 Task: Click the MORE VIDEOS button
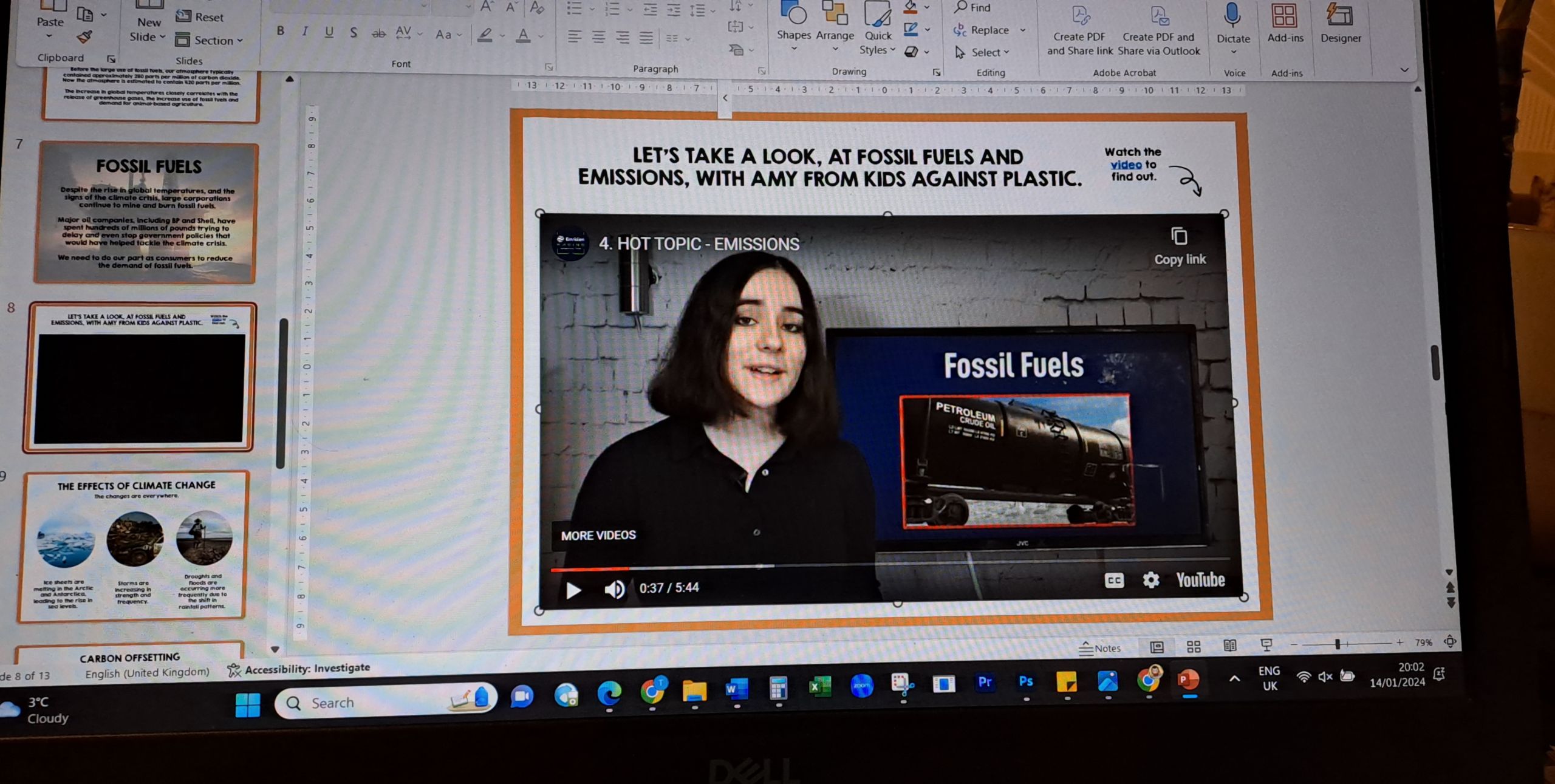[x=598, y=535]
